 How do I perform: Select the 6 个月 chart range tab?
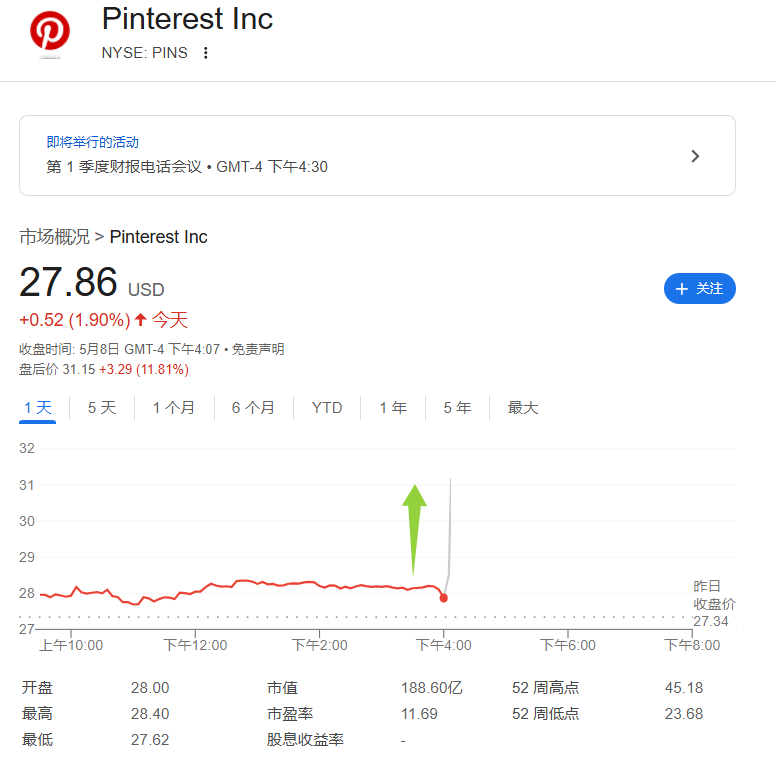(x=253, y=408)
